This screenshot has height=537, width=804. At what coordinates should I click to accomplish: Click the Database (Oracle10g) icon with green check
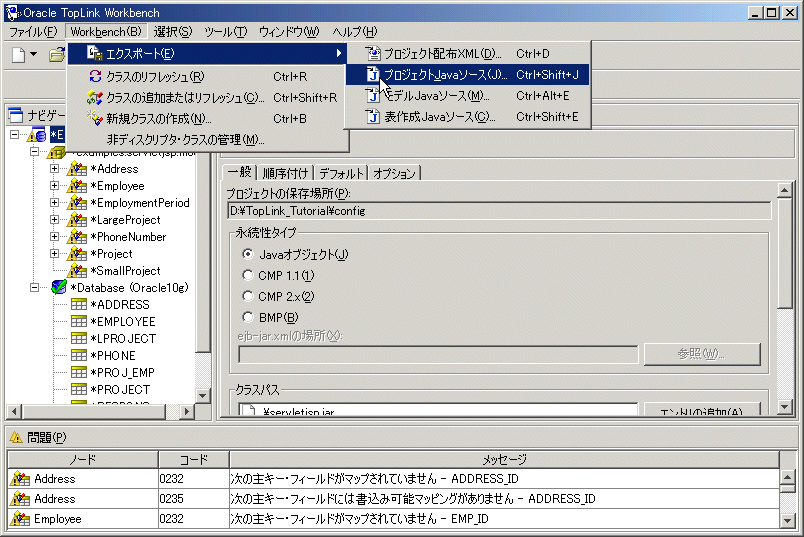click(x=59, y=287)
